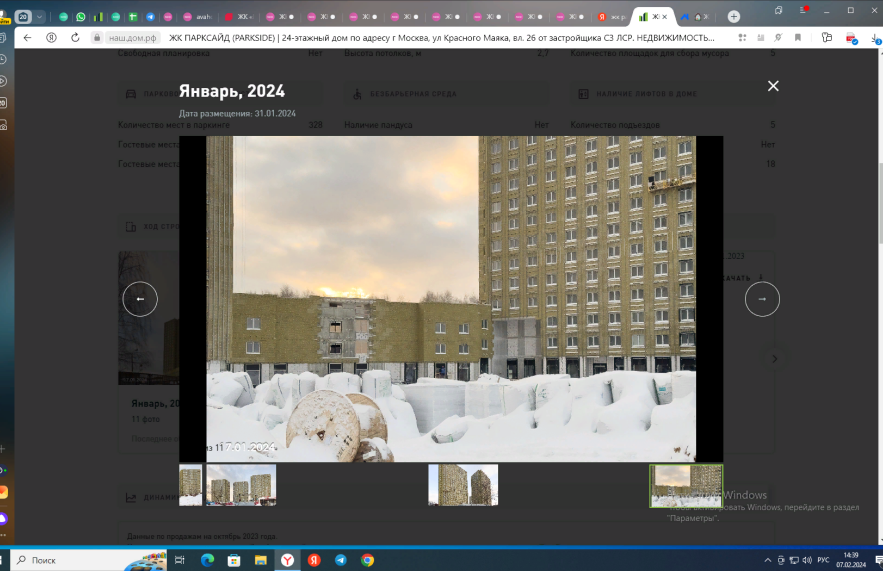Open the clock showing 14:39
This screenshot has width=883, height=571.
pos(851,560)
